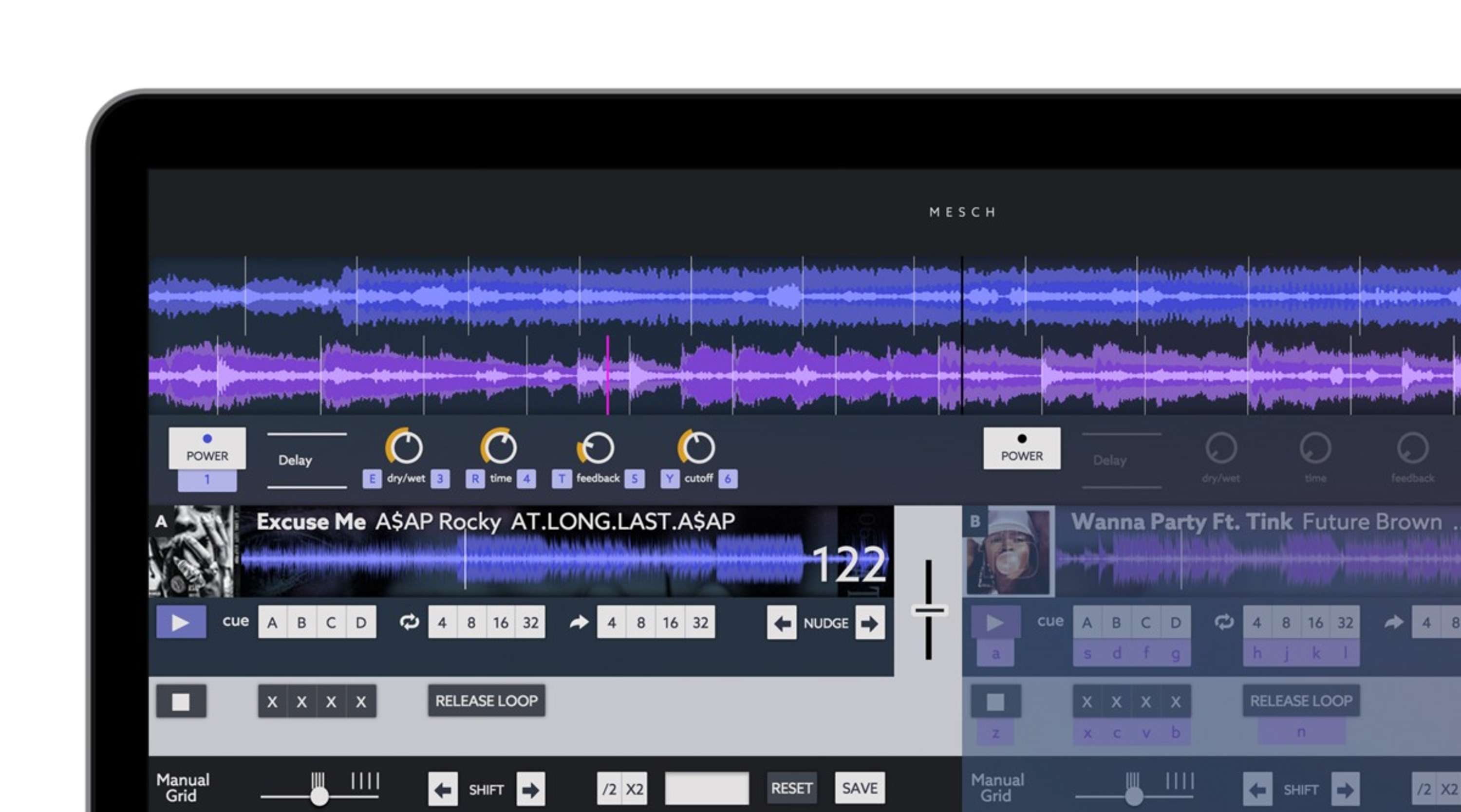1461x812 pixels.
Task: Click Excuse Me album artwork thumbnail
Action: coord(192,552)
